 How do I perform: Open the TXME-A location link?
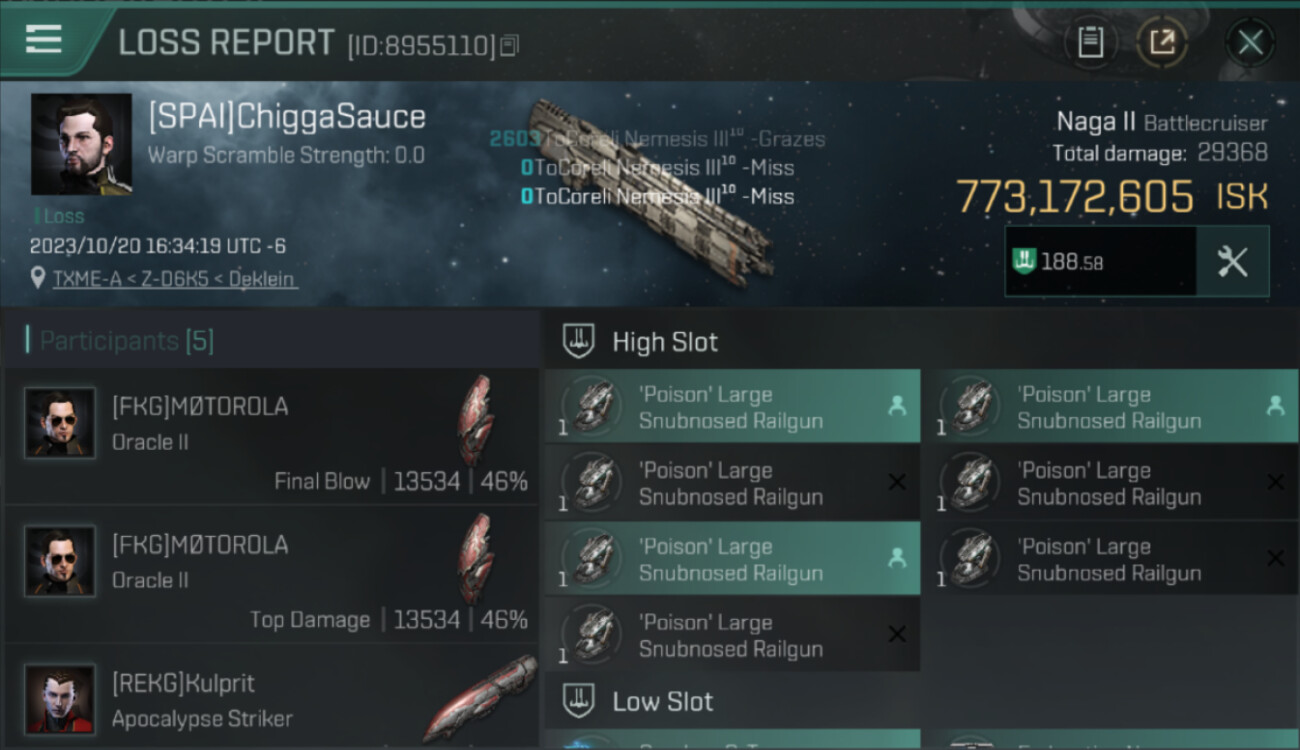[x=173, y=279]
